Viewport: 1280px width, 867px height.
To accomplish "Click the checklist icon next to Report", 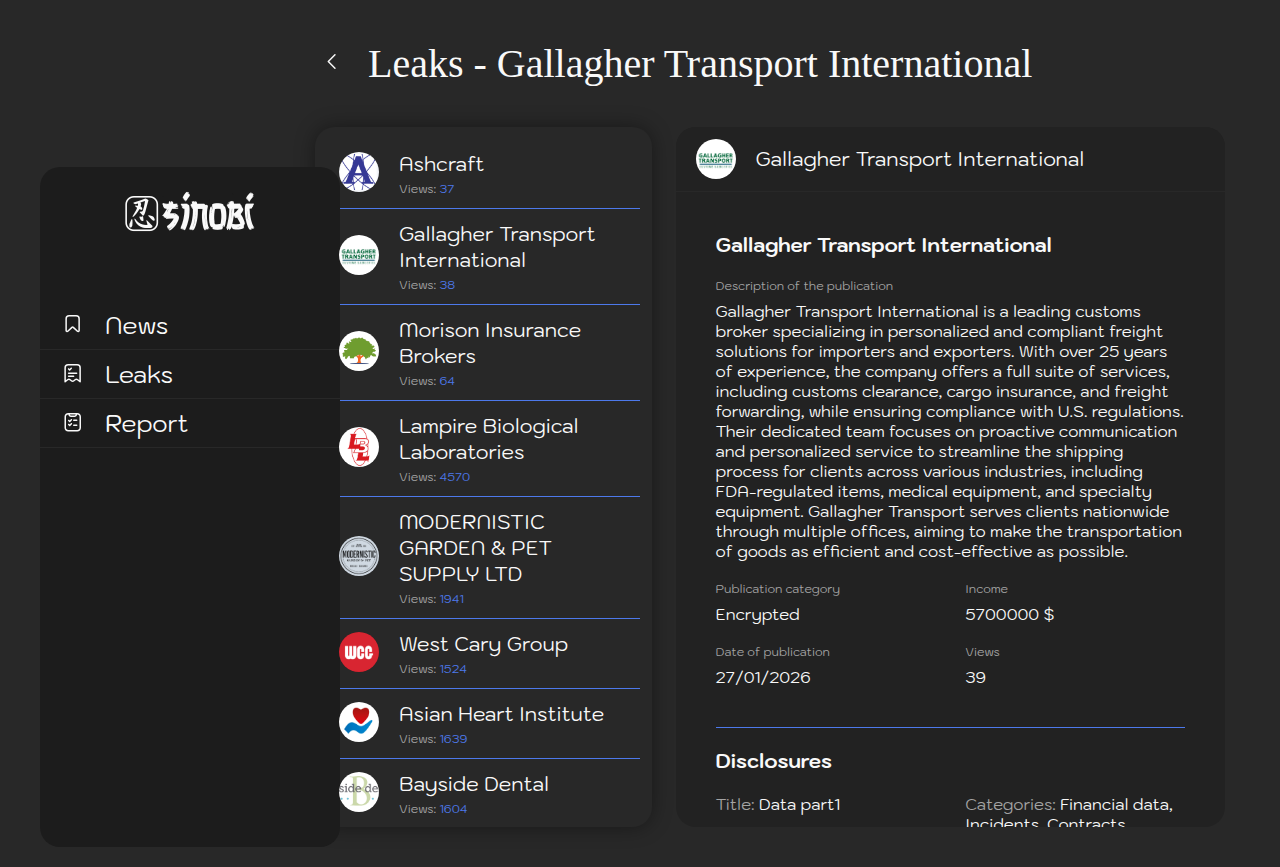I will pyautogui.click(x=73, y=423).
